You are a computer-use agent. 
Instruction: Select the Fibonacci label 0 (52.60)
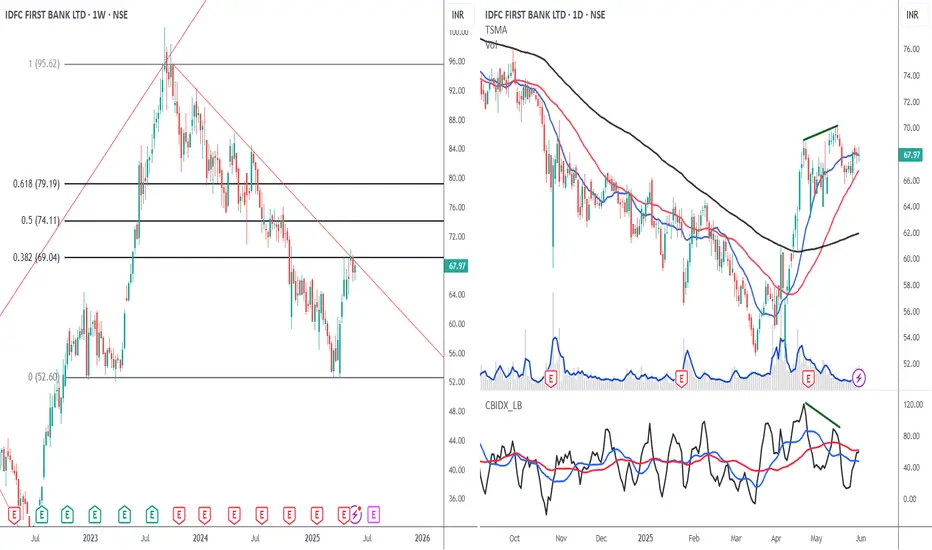(43, 377)
